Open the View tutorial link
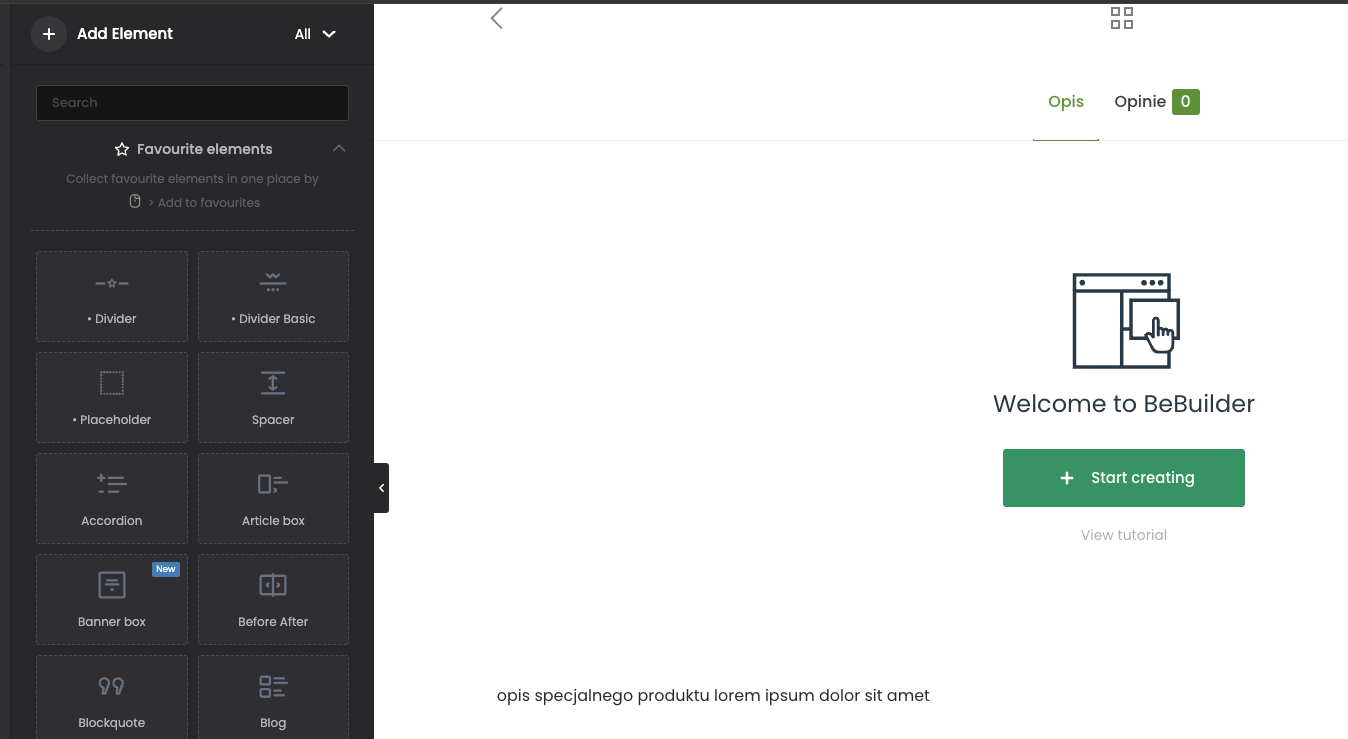 pos(1124,535)
